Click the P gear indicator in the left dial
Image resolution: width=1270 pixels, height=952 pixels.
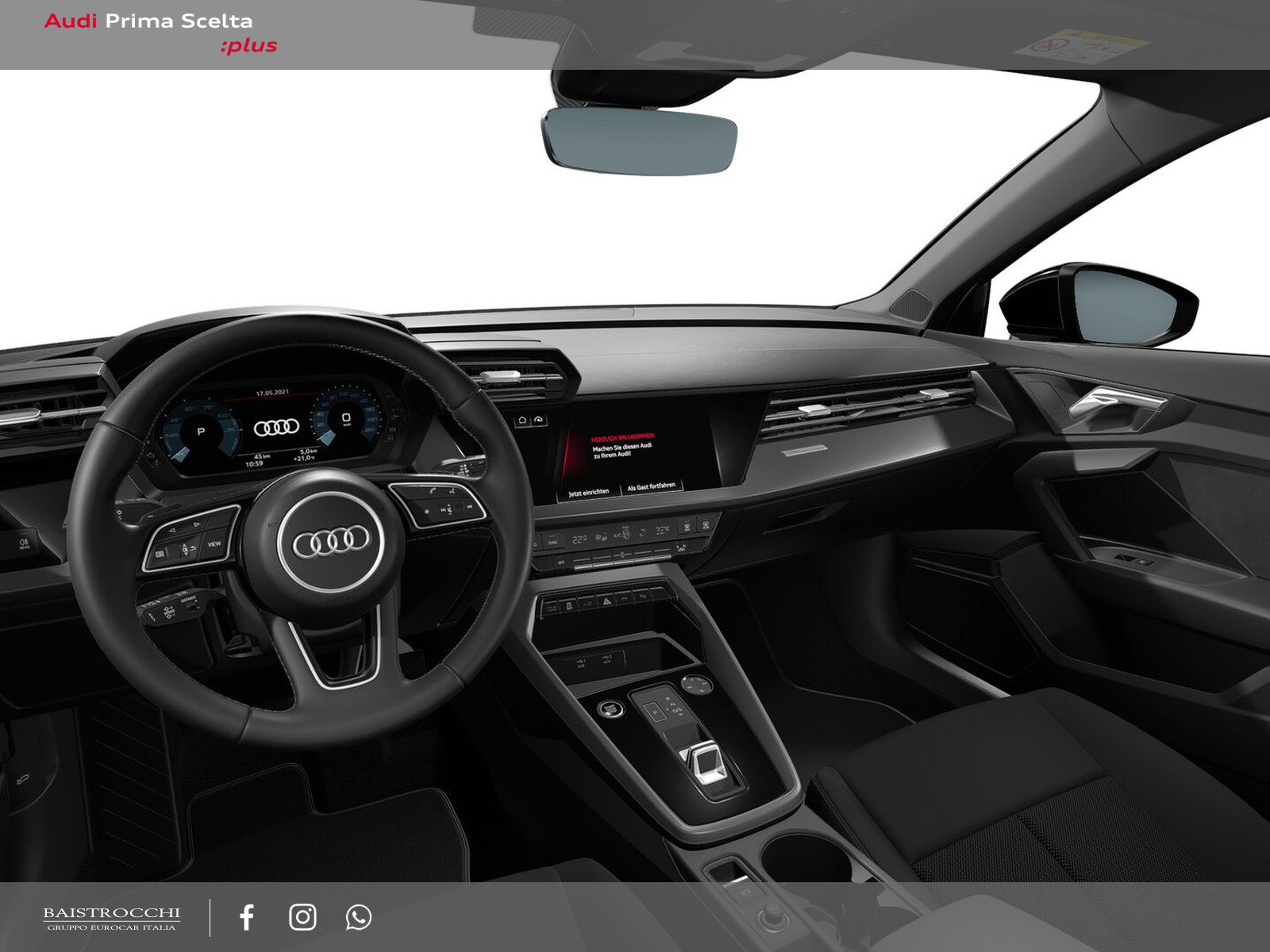pyautogui.click(x=201, y=432)
